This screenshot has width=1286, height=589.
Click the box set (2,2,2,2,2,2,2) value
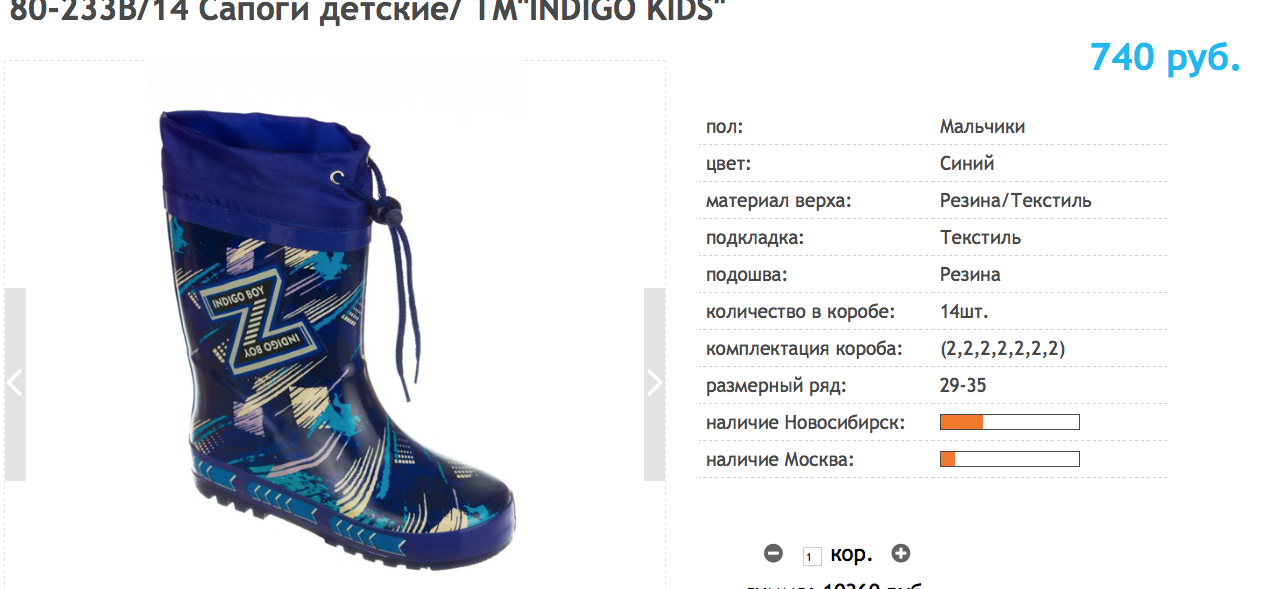pyautogui.click(x=1002, y=349)
